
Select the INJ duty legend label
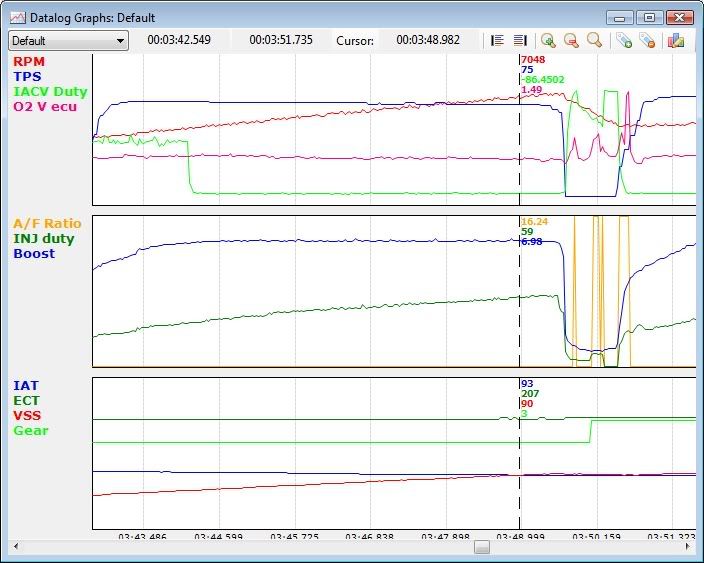click(44, 238)
